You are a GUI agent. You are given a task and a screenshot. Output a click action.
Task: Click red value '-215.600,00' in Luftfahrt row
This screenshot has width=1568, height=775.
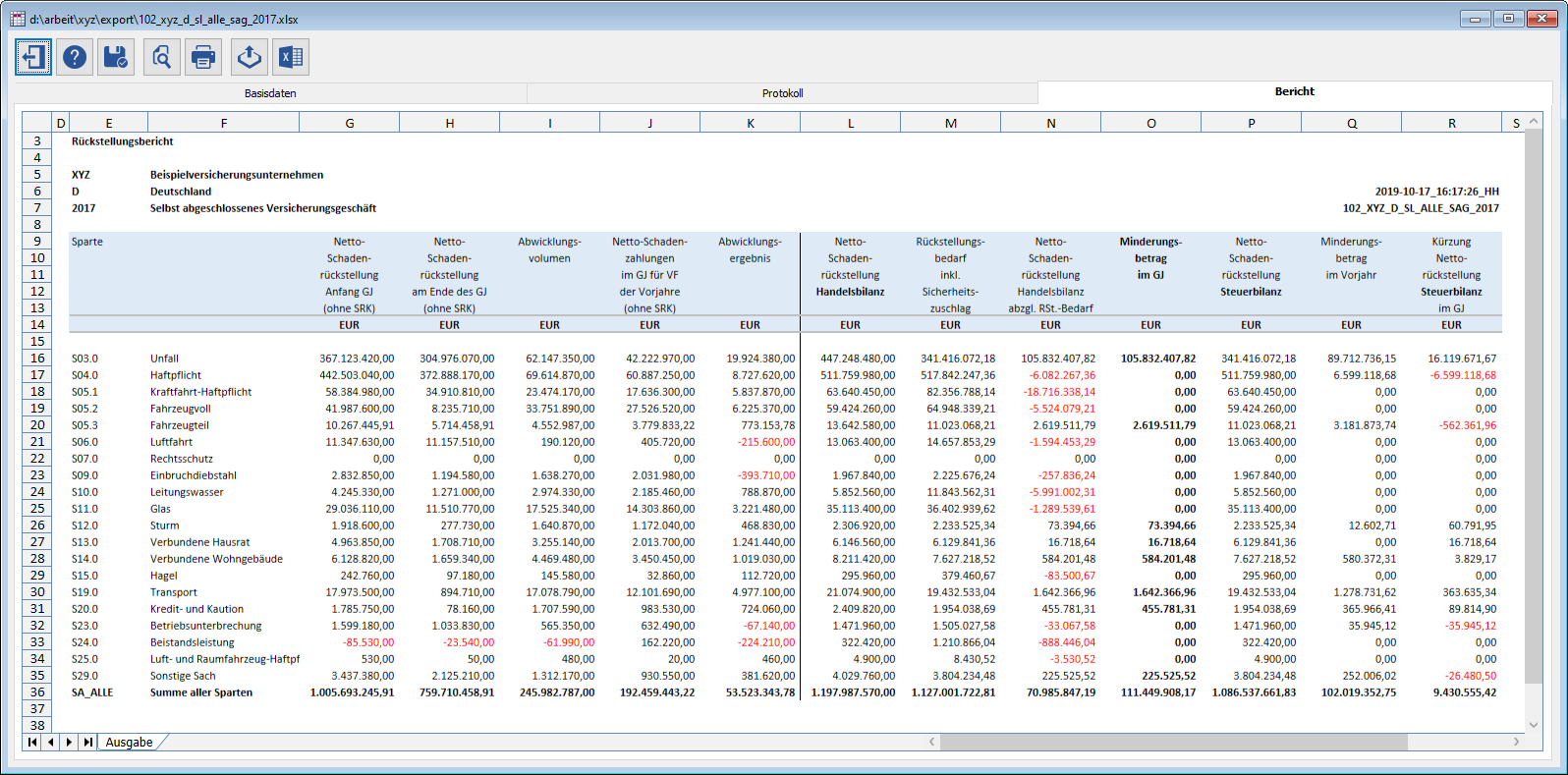pos(766,442)
